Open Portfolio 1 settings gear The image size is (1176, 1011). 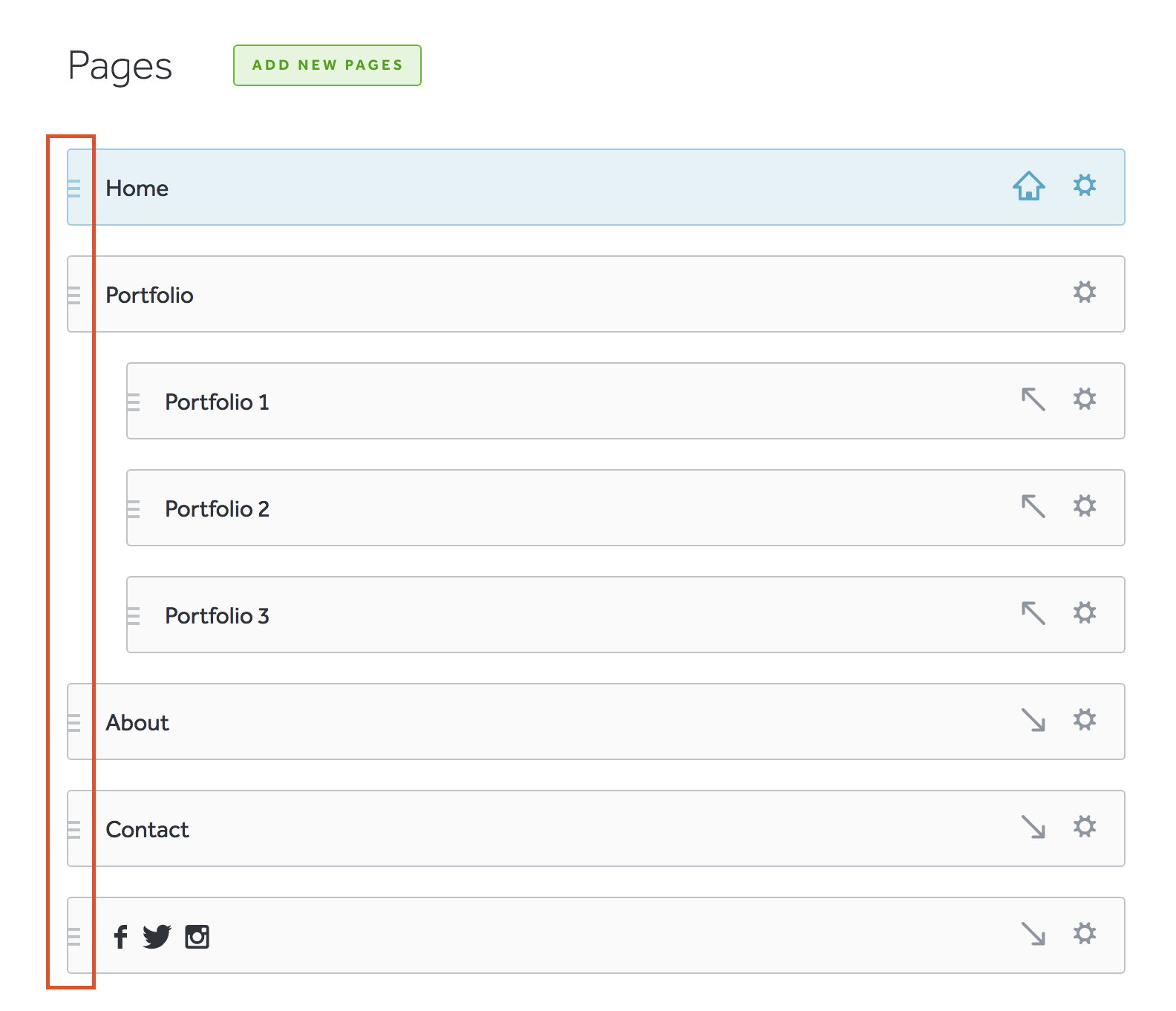(1084, 399)
